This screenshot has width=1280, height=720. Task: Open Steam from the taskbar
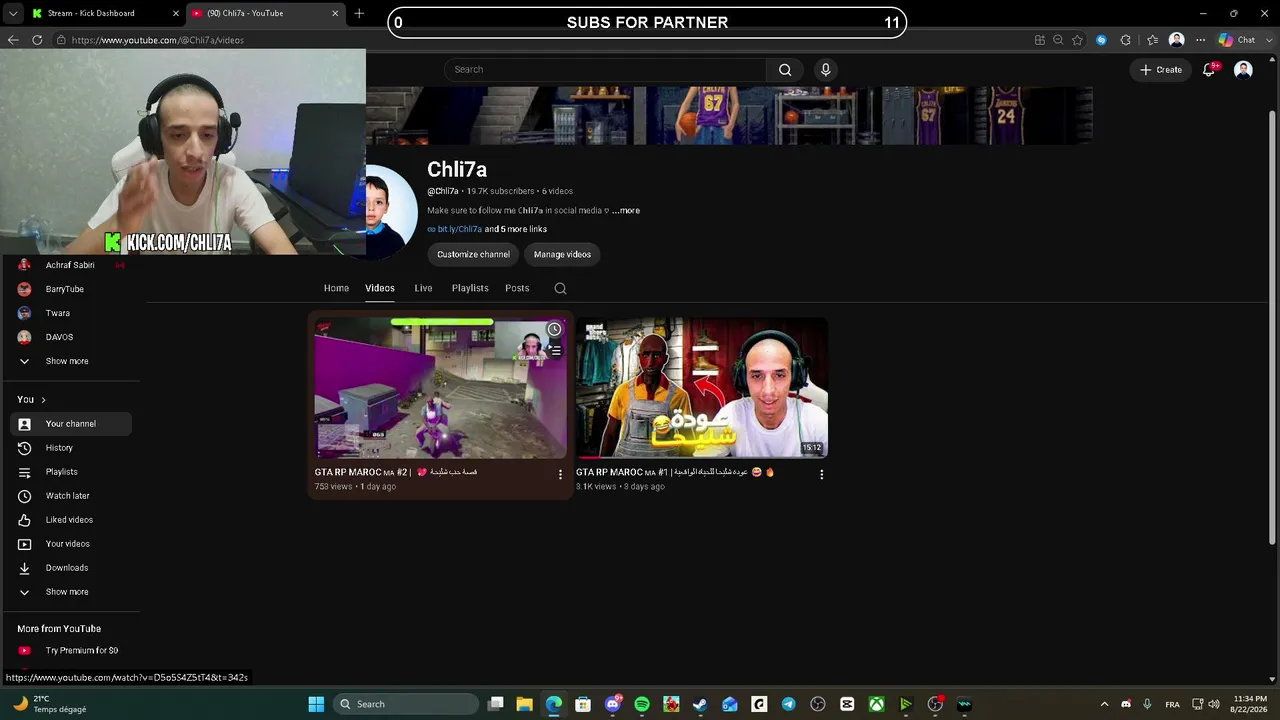point(700,704)
